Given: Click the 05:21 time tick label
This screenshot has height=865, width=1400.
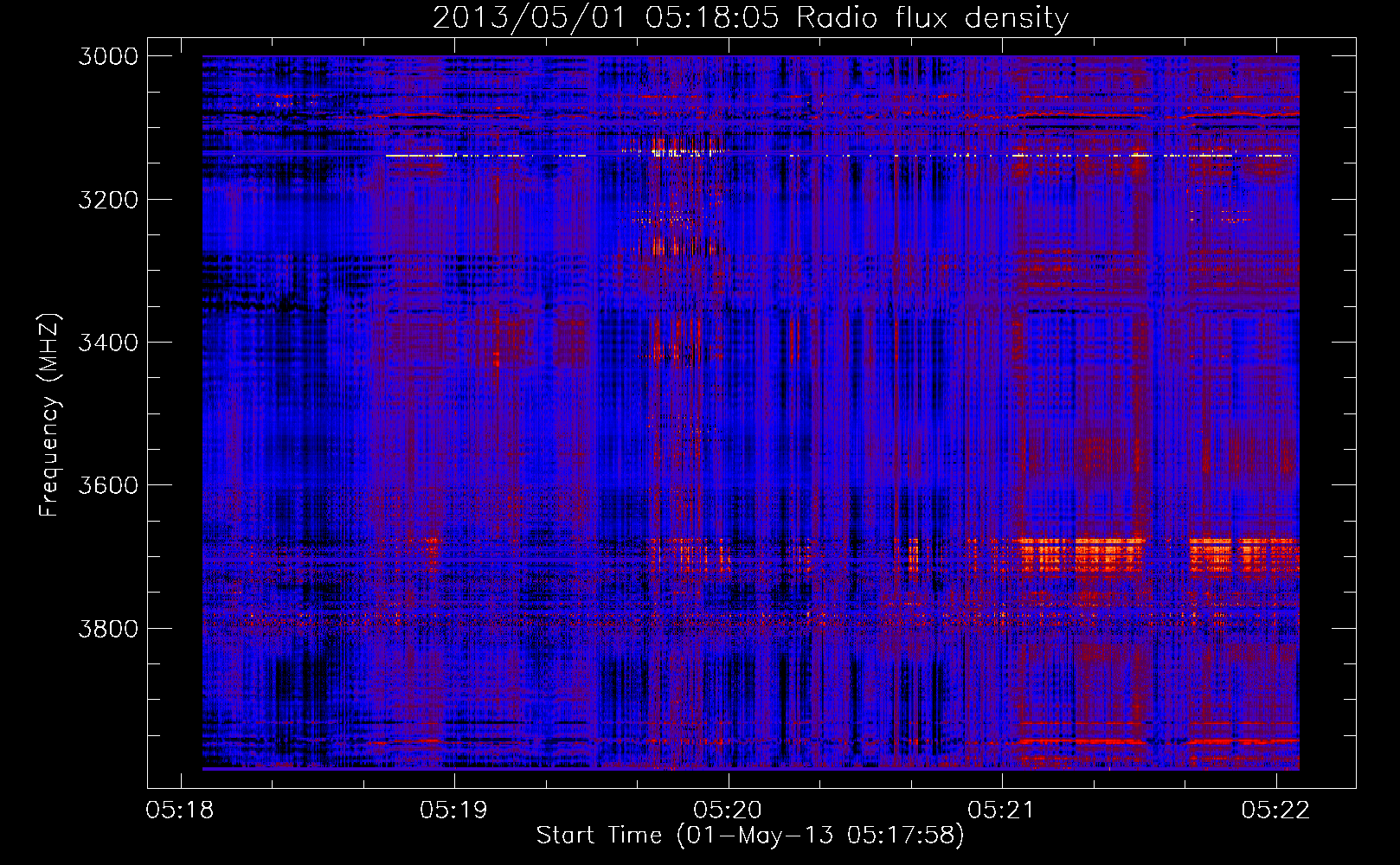Looking at the screenshot, I should pyautogui.click(x=1001, y=811).
